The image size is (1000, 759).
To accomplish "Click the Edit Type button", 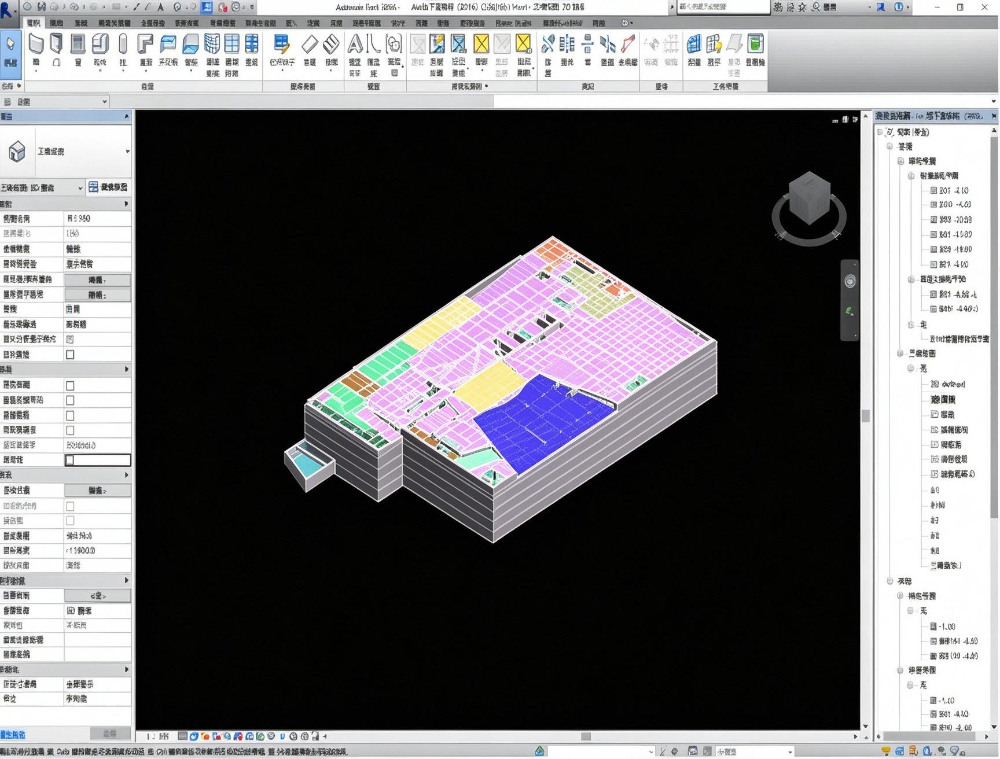I will click(108, 188).
